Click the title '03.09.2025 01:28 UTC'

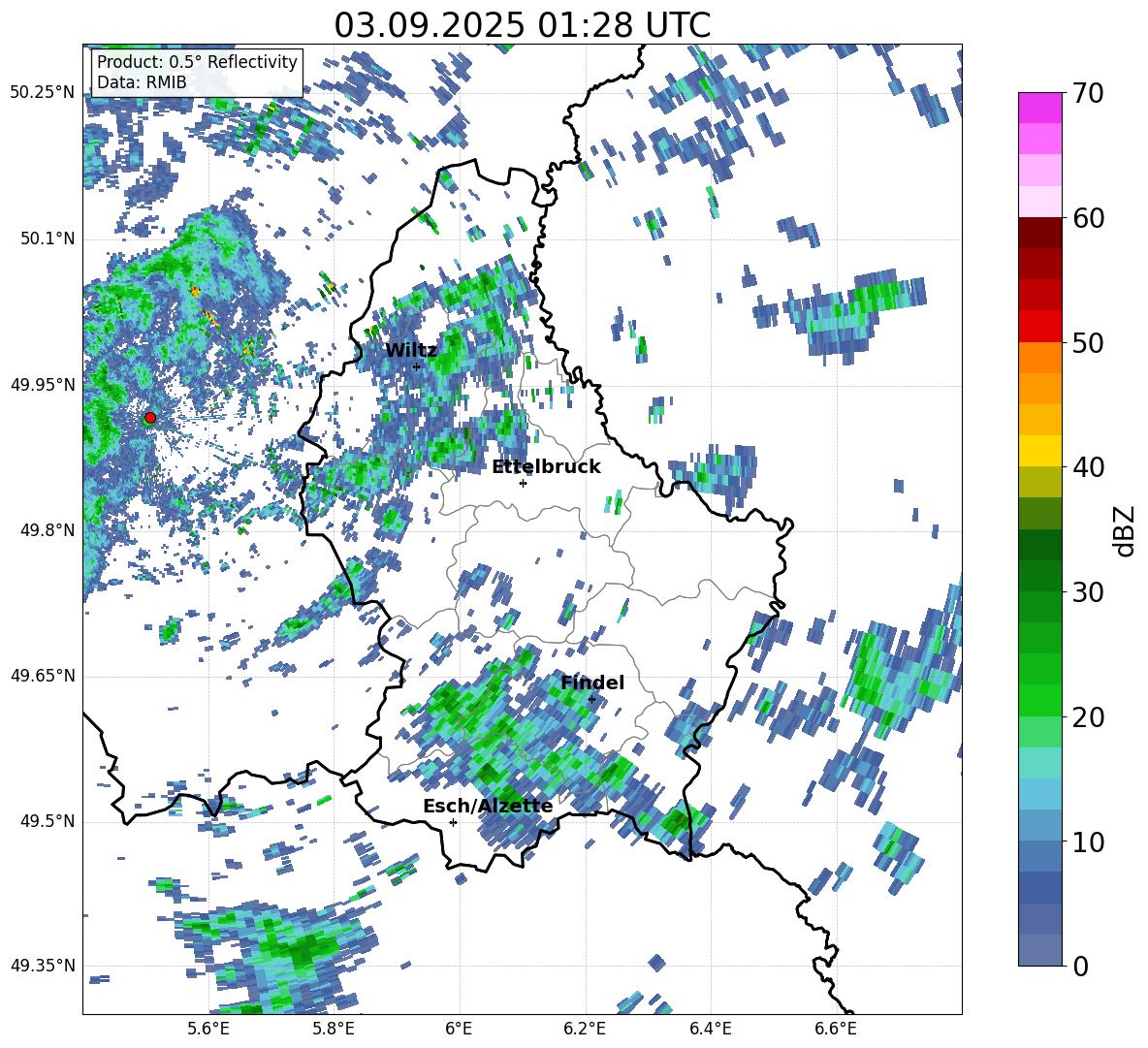click(522, 25)
